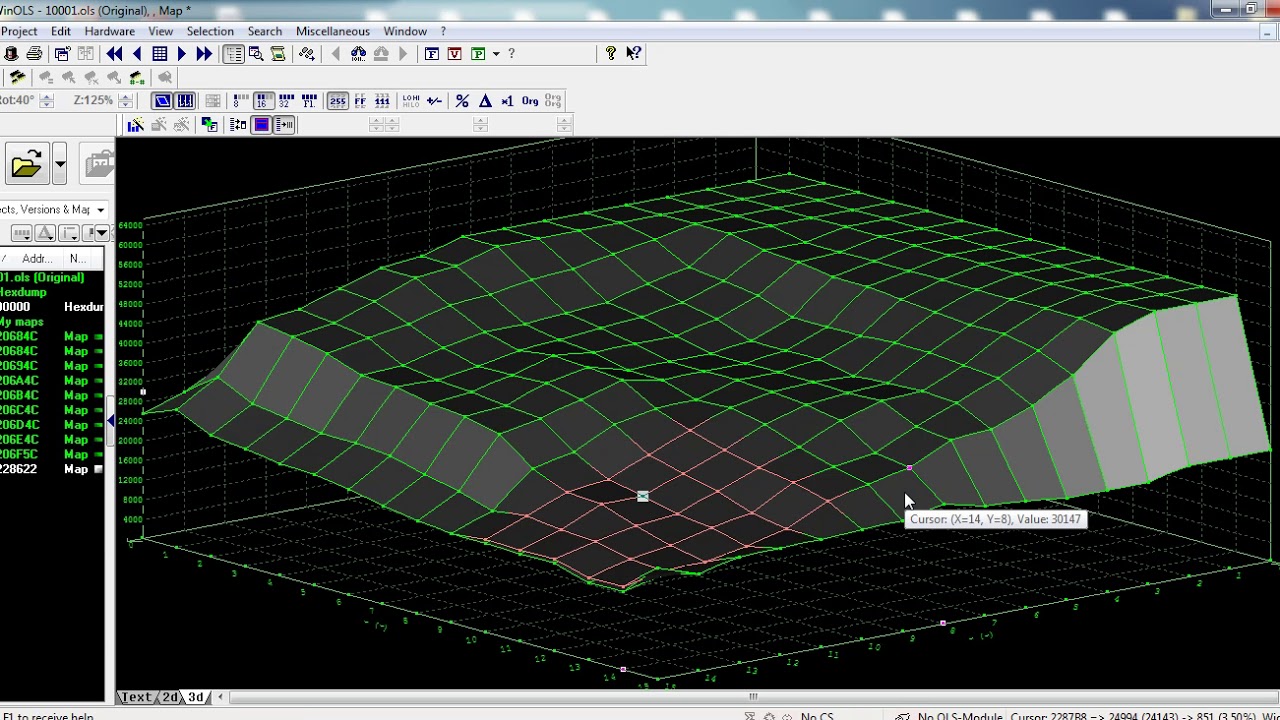Click the green P box icon
Screen dimensions: 1280x720
click(x=478, y=54)
